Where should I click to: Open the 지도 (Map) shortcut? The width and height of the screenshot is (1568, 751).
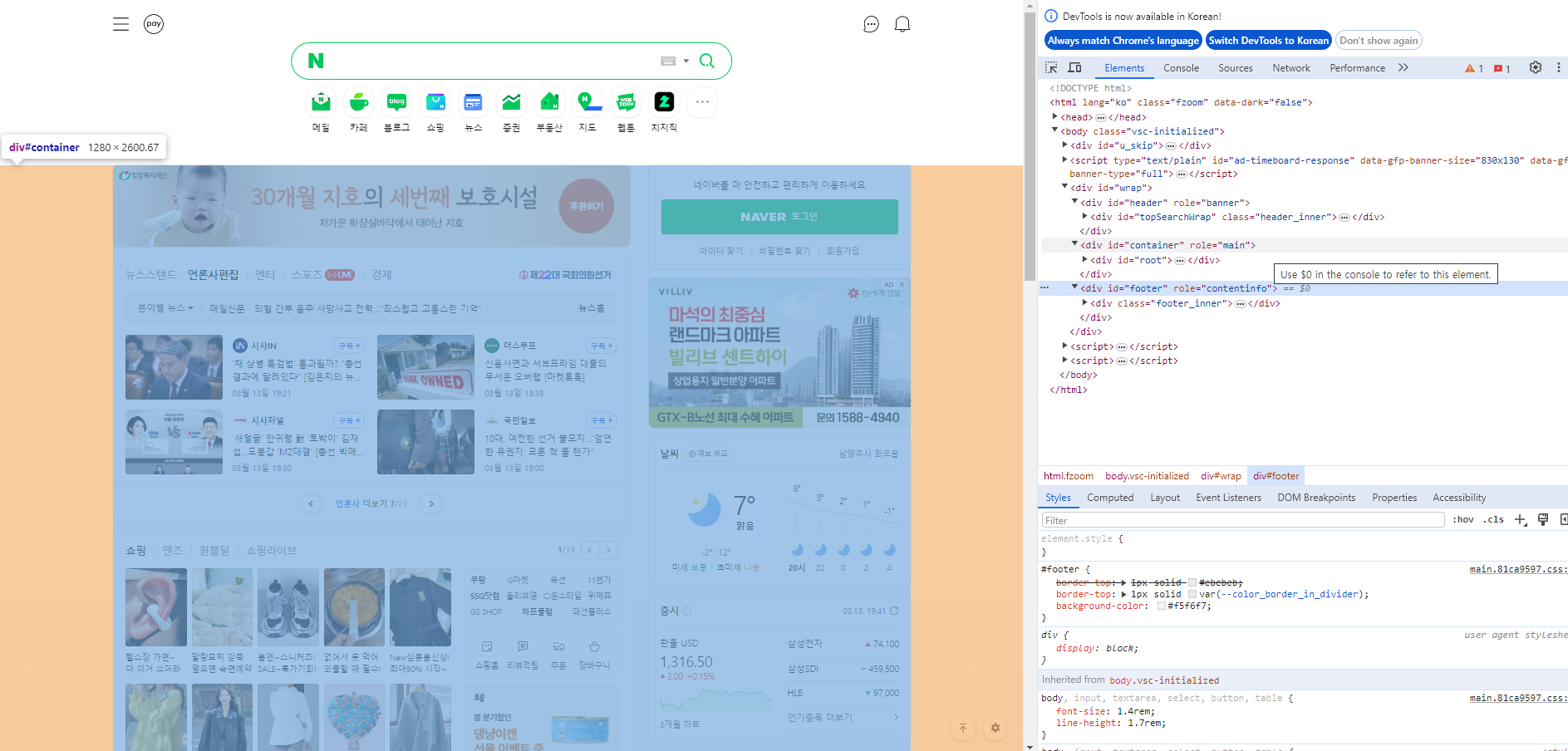pyautogui.click(x=587, y=111)
